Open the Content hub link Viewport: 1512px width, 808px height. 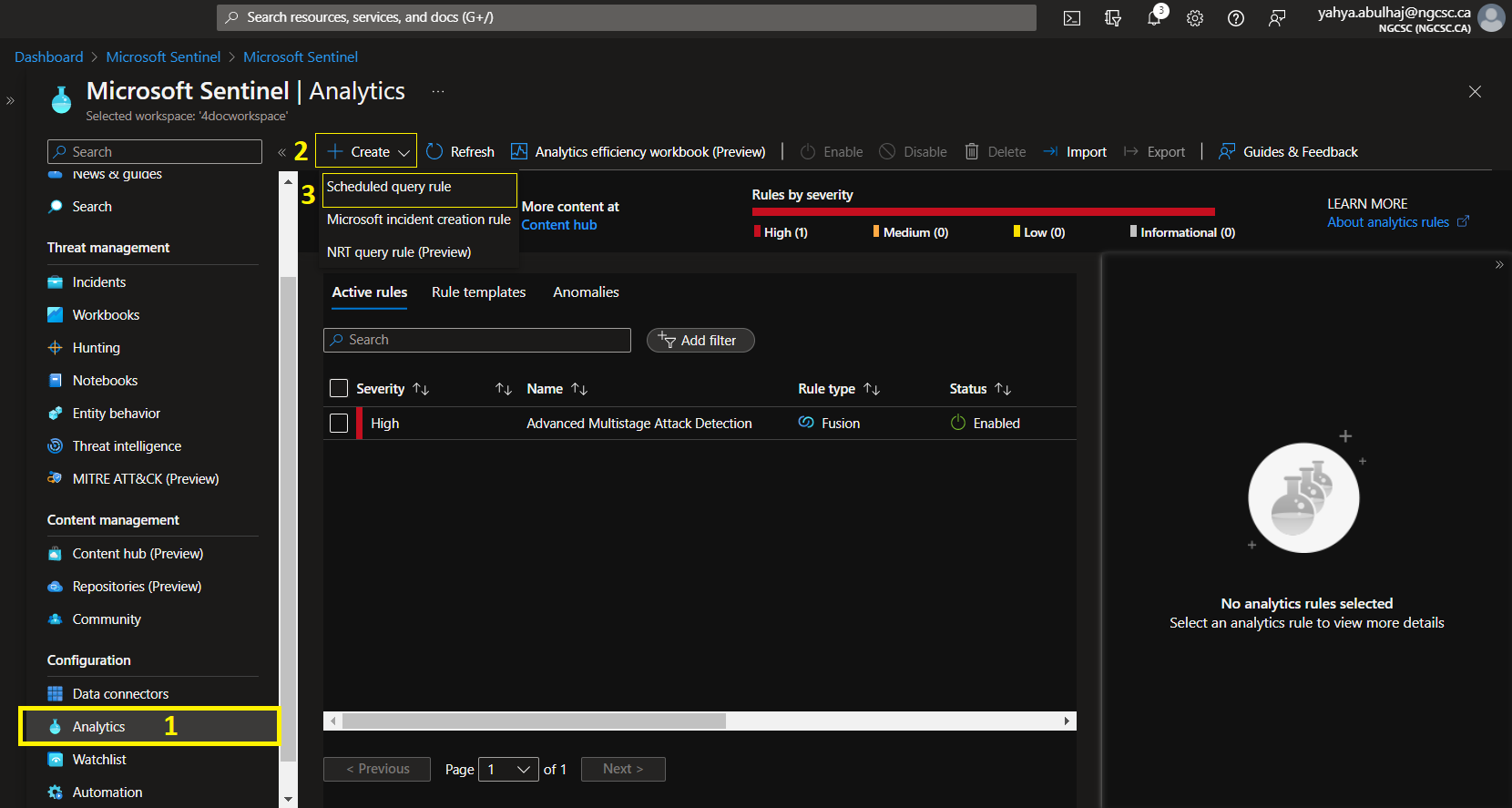[559, 225]
